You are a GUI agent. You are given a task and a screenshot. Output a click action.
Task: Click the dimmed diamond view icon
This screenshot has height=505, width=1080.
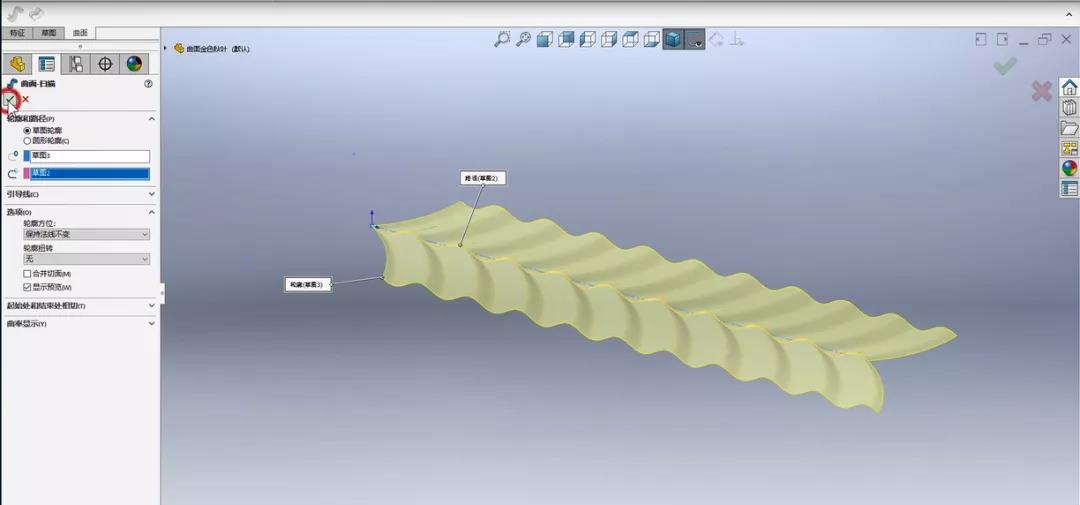pos(717,40)
